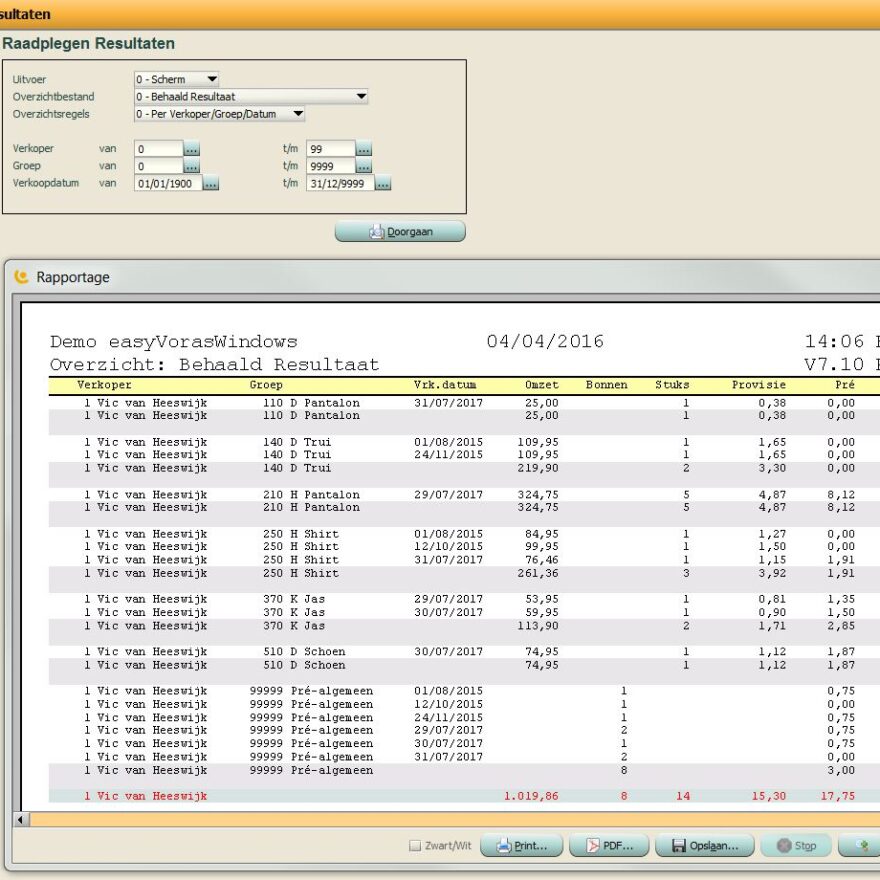The image size is (880, 880).
Task: Click the Verkoopdatum t/m date field
Action: pos(341,184)
